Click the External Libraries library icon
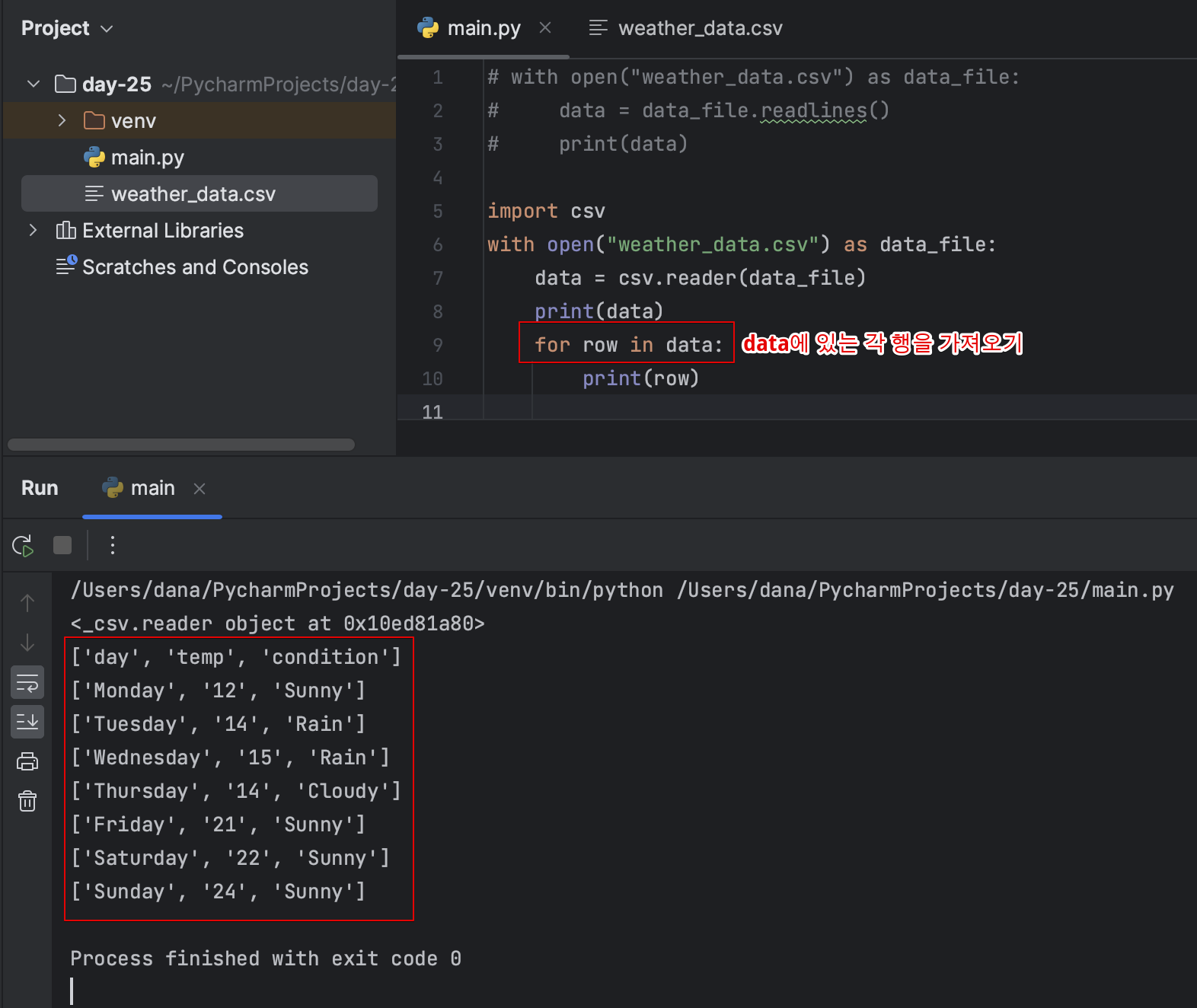The height and width of the screenshot is (1008, 1197). pyautogui.click(x=66, y=230)
